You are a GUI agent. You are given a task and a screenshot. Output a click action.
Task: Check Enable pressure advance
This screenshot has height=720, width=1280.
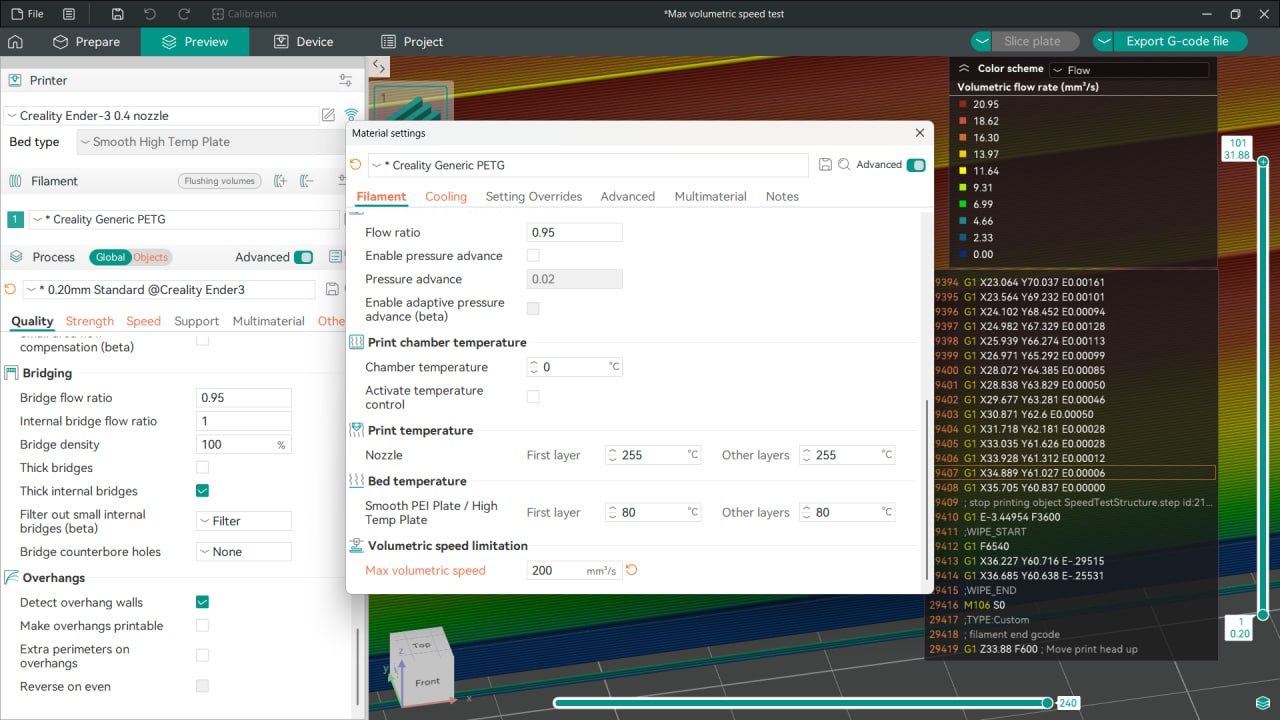tap(533, 256)
